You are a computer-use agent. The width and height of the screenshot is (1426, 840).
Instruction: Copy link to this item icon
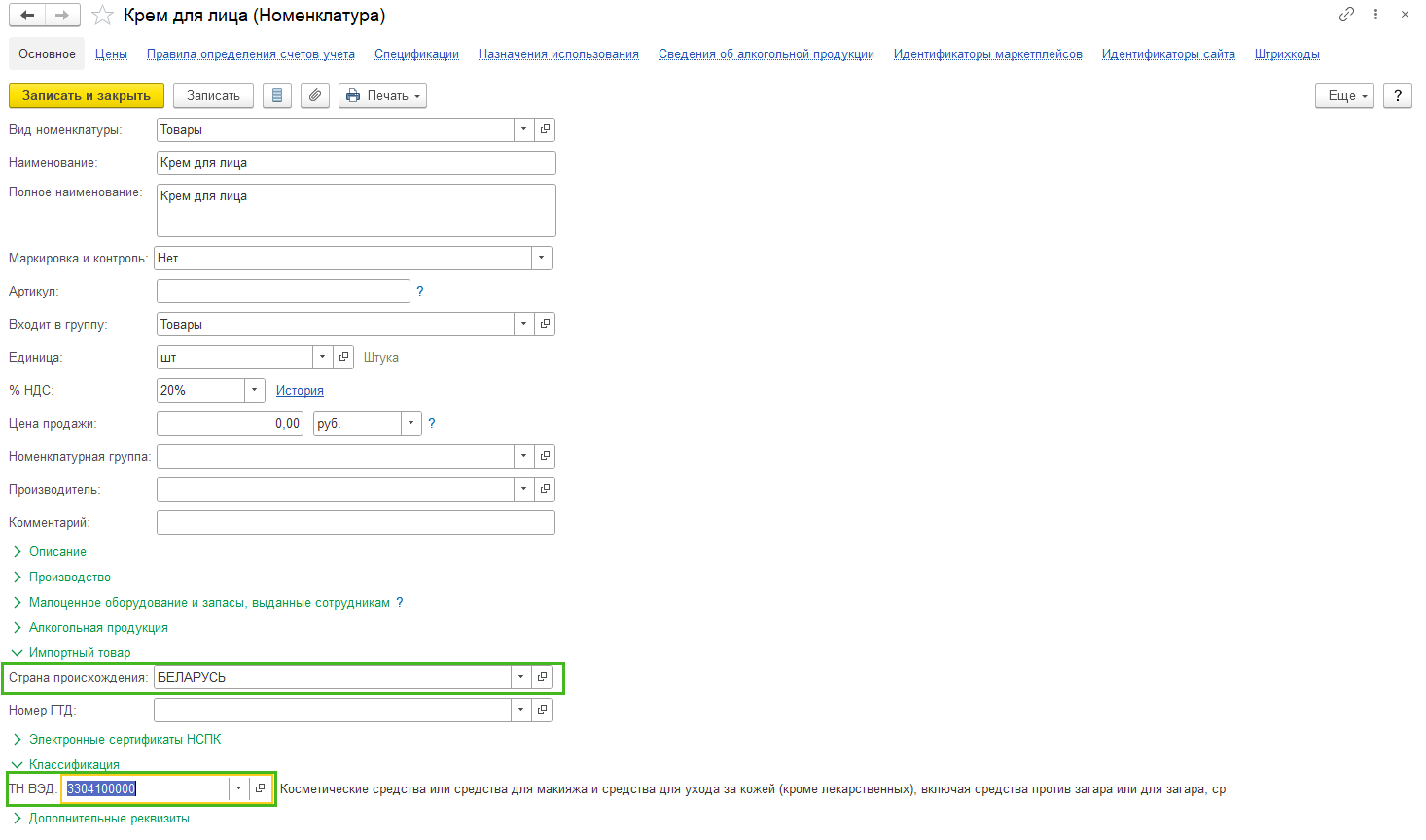pyautogui.click(x=1346, y=15)
